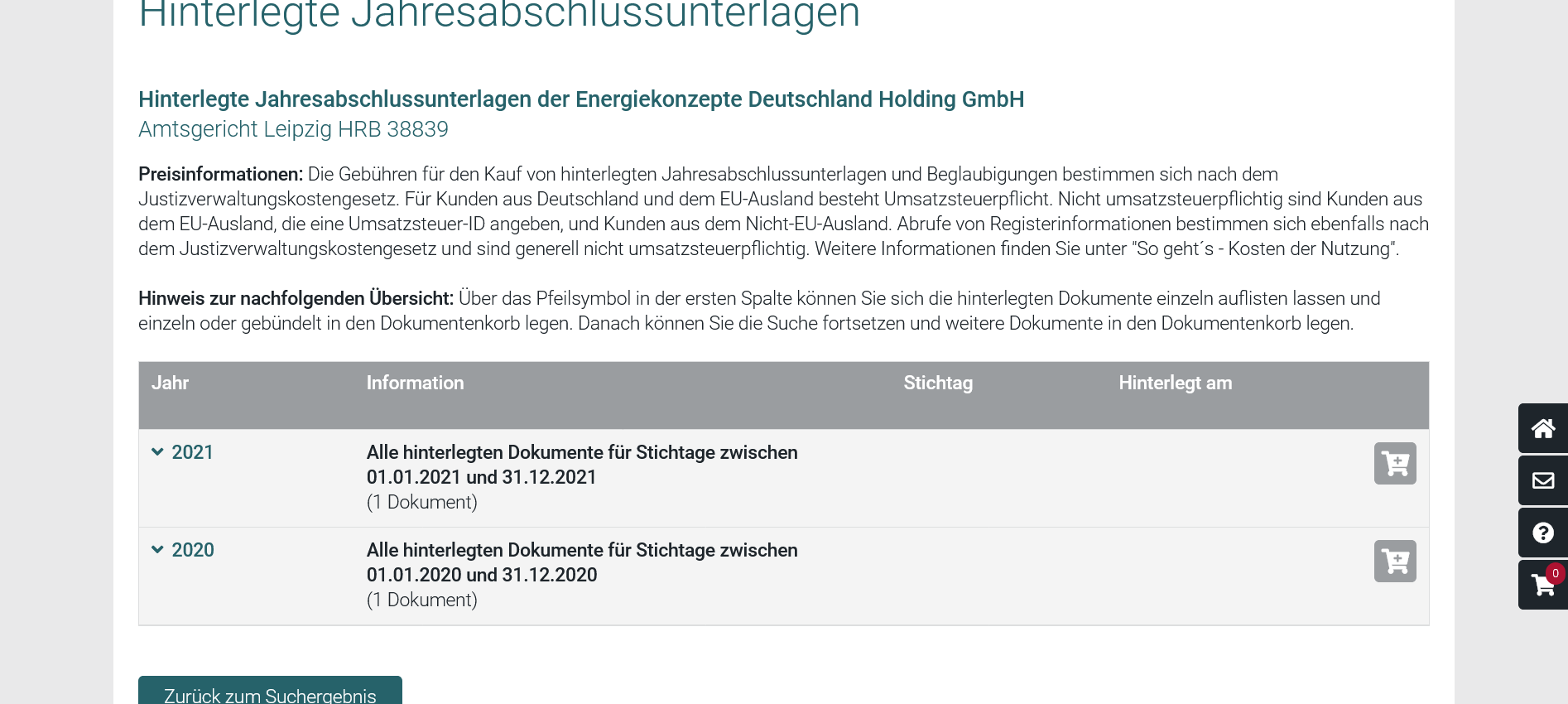Screen dimensions: 1568x704
Task: Click the envelope contact icon in sidebar
Action: (1542, 480)
